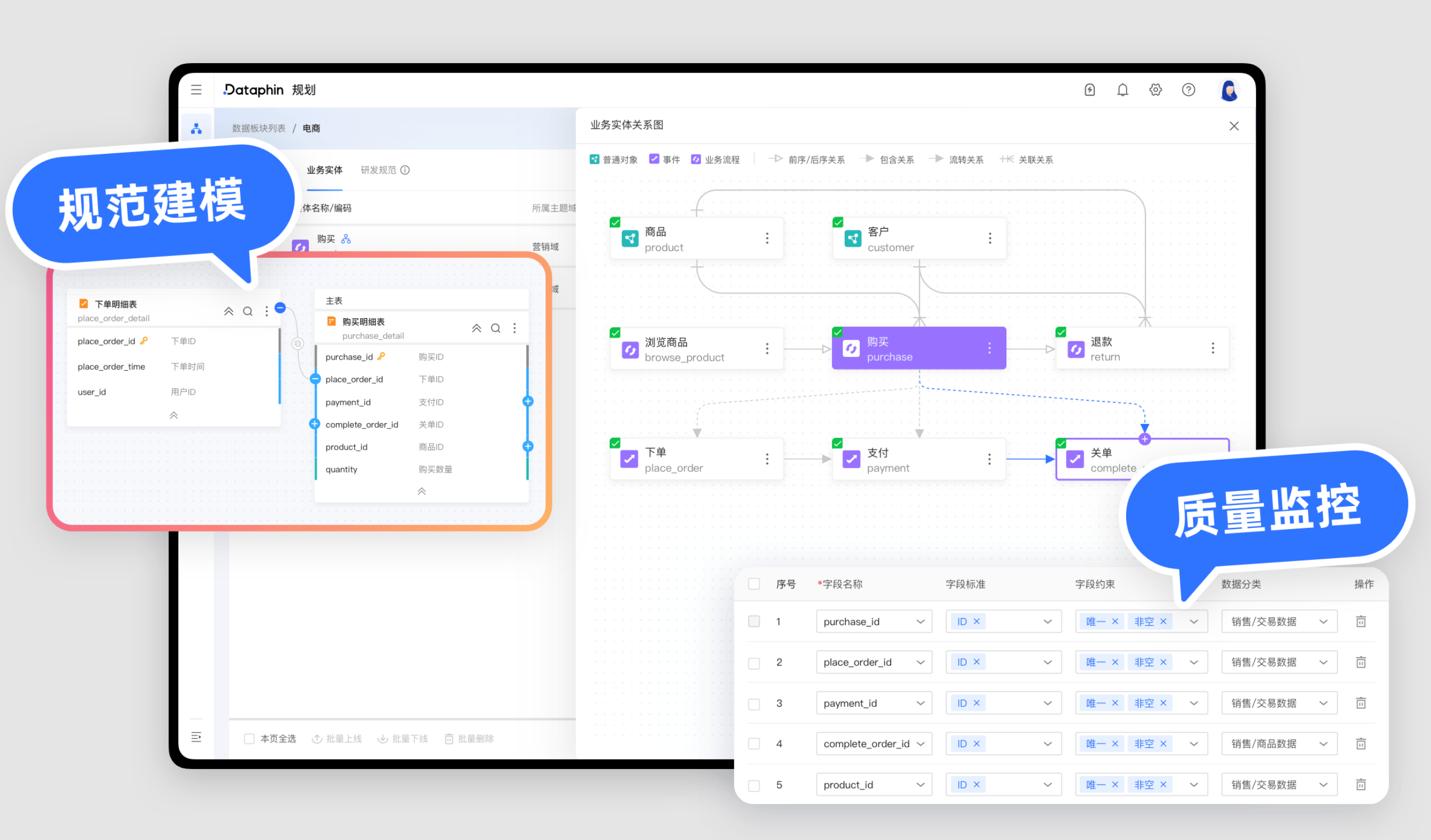Expand 销售/商品数据 data category dropdown
1431x840 pixels.
tap(1279, 743)
